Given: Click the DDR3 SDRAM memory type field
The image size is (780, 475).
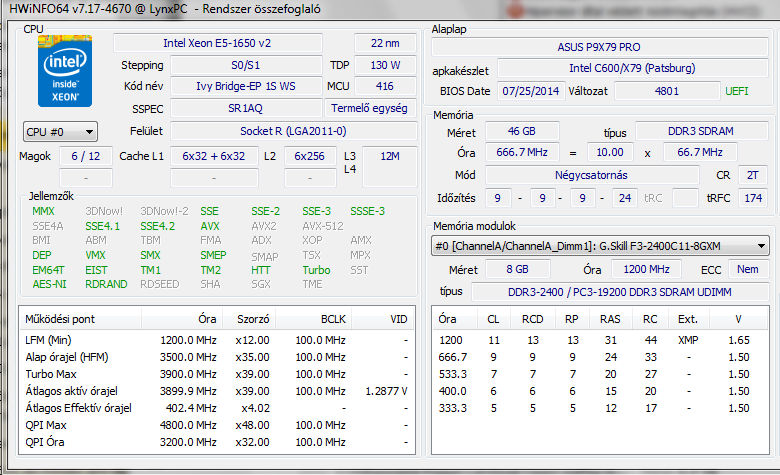Looking at the screenshot, I should (x=701, y=131).
